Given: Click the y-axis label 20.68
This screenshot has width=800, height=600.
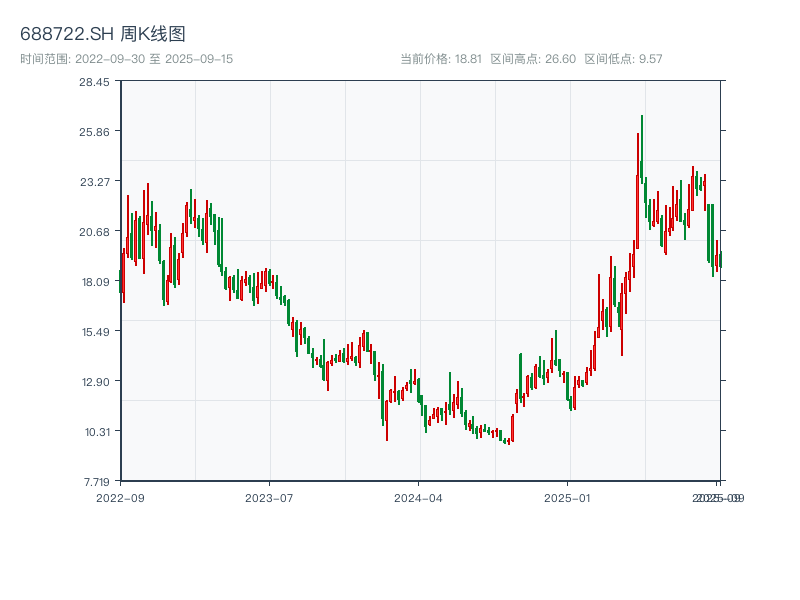Looking at the screenshot, I should pyautogui.click(x=94, y=232).
